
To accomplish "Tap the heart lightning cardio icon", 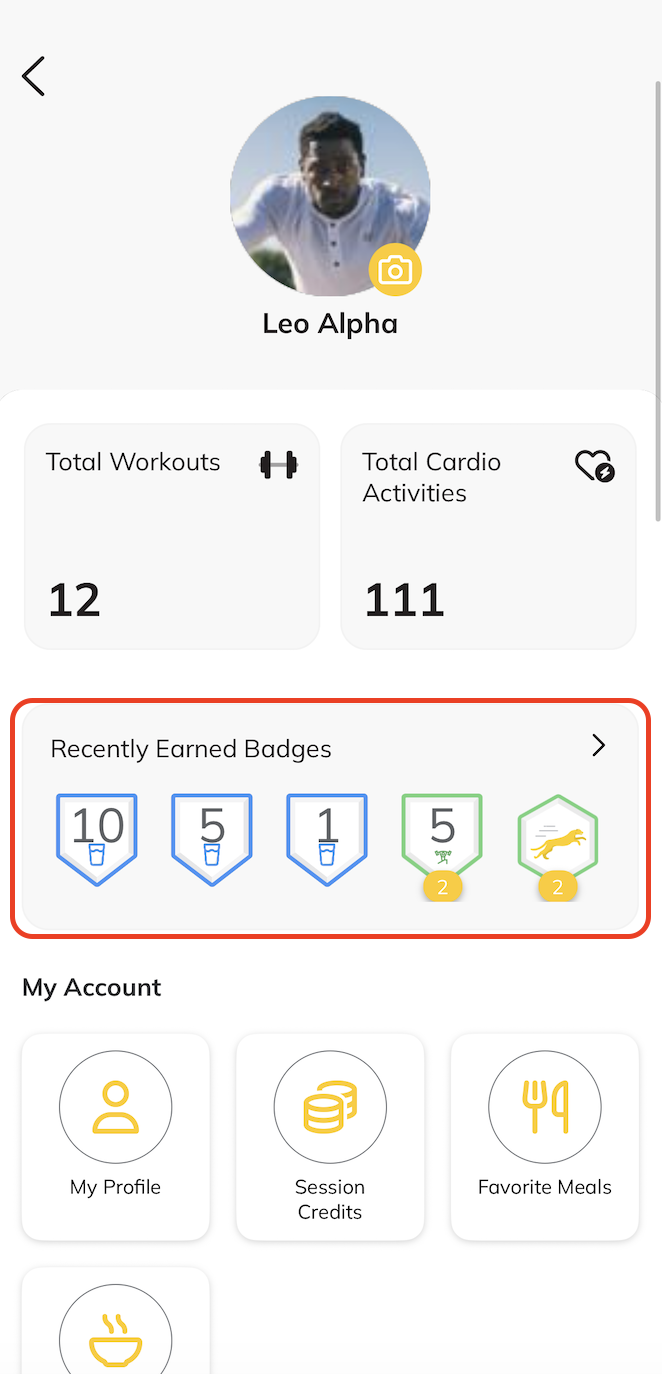I will point(594,466).
